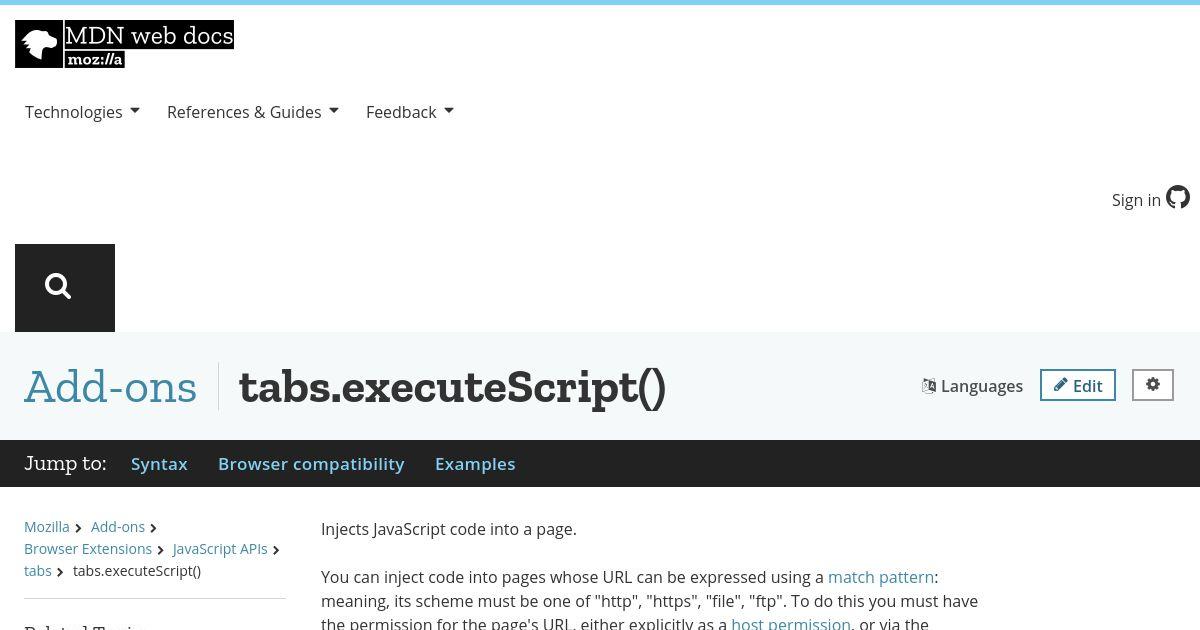Image resolution: width=1200 pixels, height=630 pixels.
Task: Jump to the Syntax section
Action: 159,464
